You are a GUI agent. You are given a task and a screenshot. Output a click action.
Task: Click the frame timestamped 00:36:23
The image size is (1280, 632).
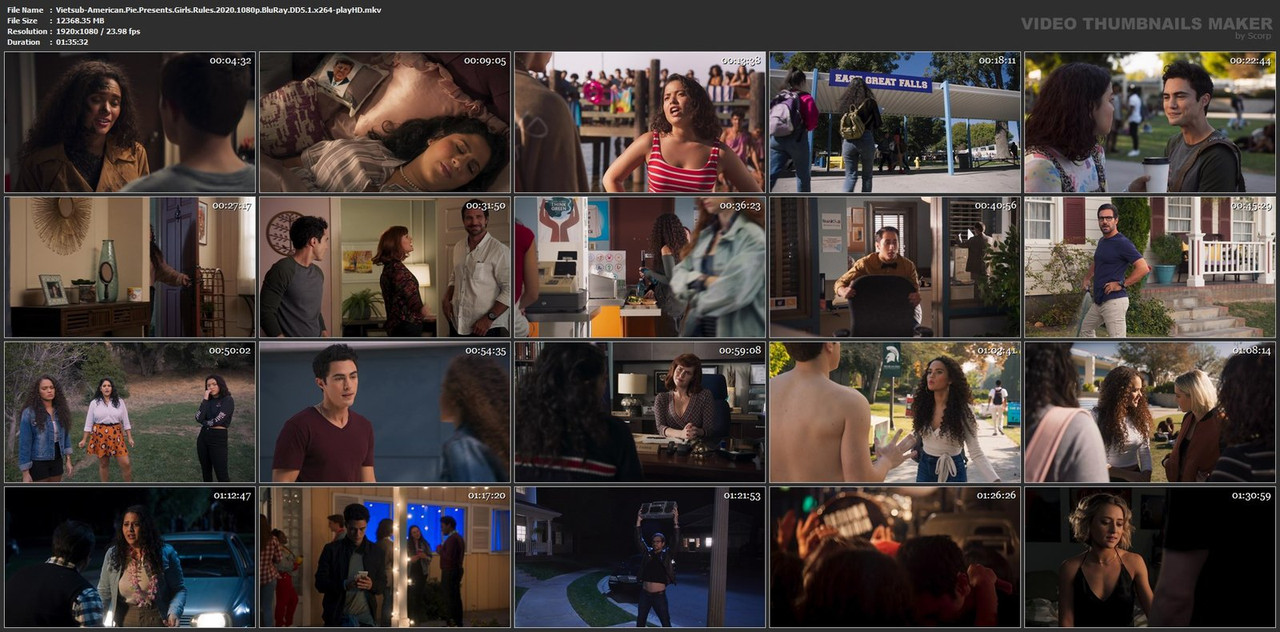(640, 267)
